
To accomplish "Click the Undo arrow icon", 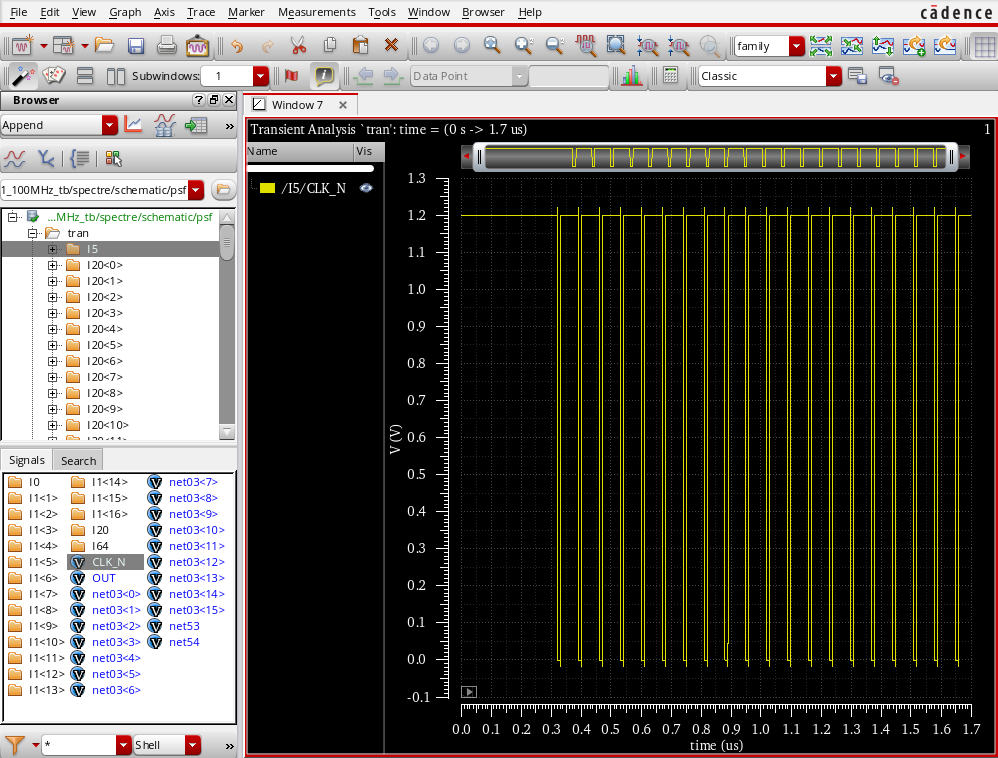I will [x=236, y=46].
